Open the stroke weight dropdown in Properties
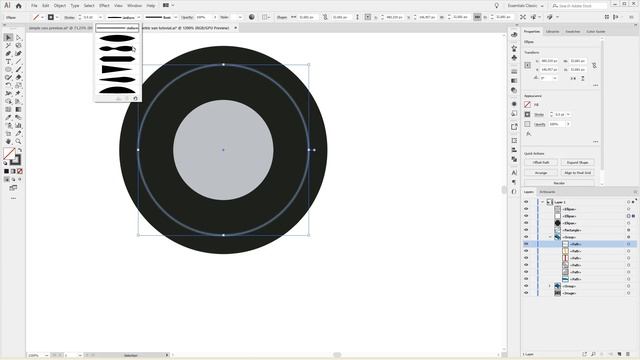The image size is (640, 360). (x=568, y=115)
